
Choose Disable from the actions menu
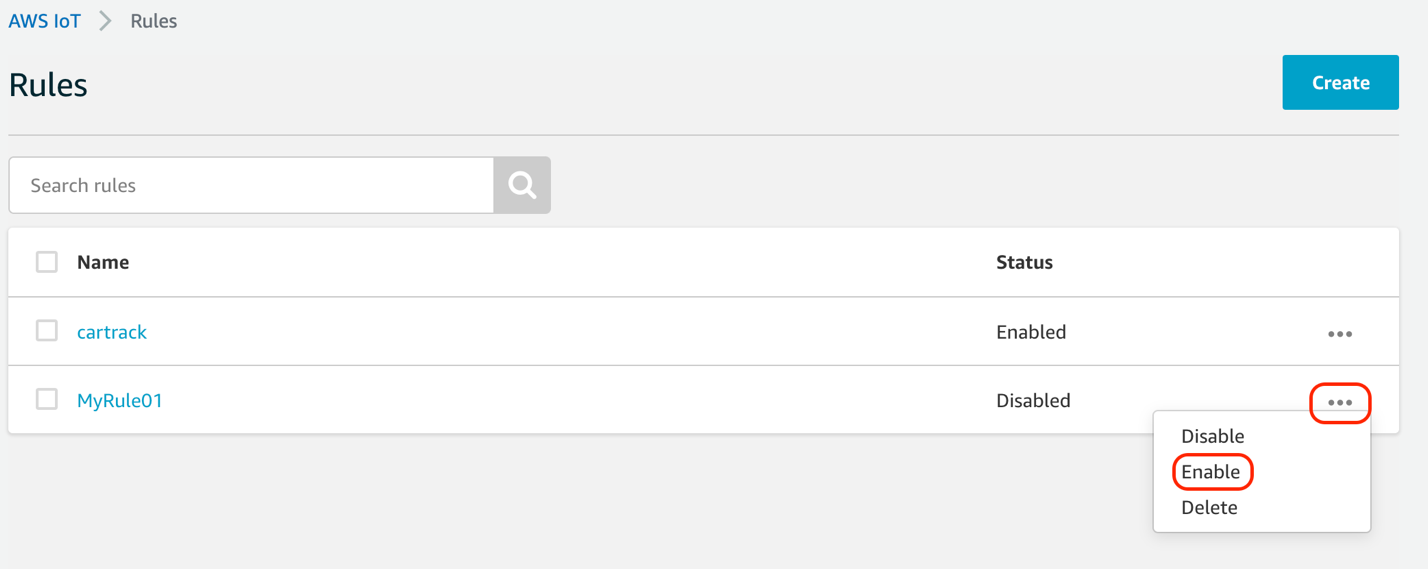click(x=1212, y=436)
